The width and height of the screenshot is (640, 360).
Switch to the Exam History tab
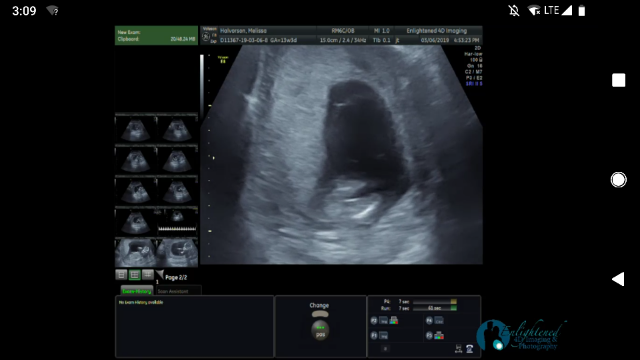point(137,291)
